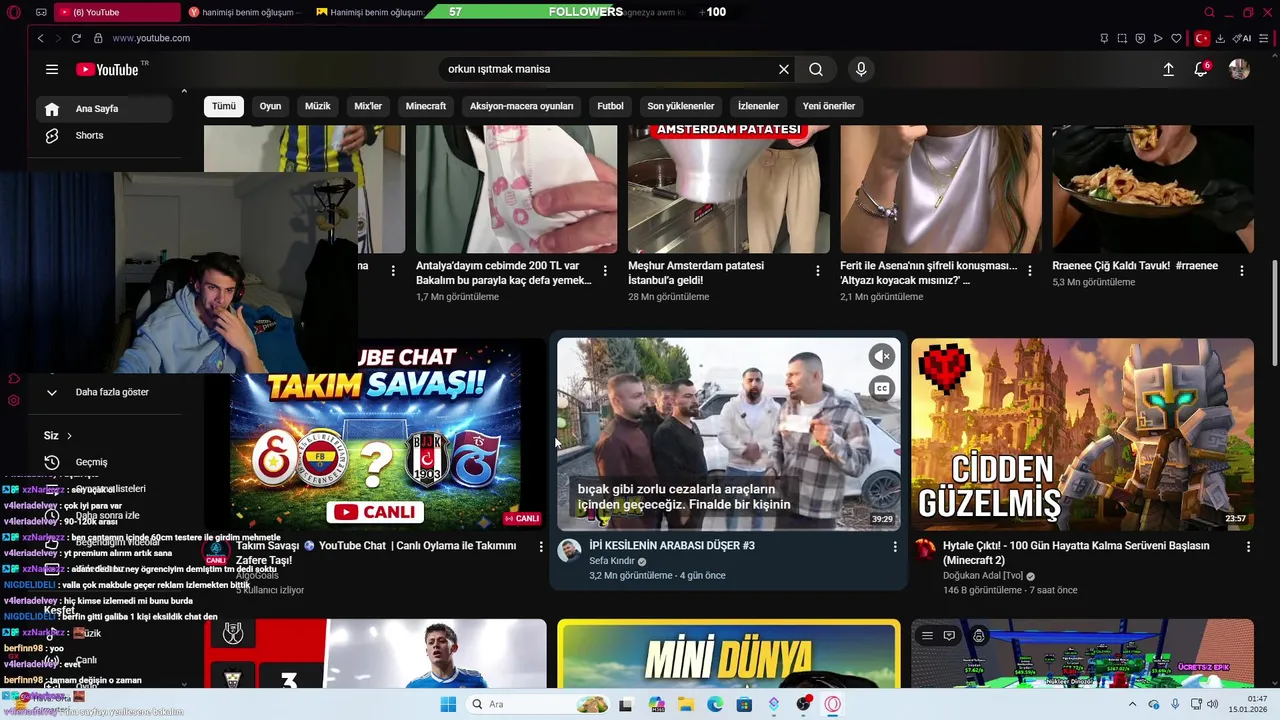Open OBS Studio from the taskbar
Viewport: 1280px width, 720px height.
pyautogui.click(x=803, y=704)
